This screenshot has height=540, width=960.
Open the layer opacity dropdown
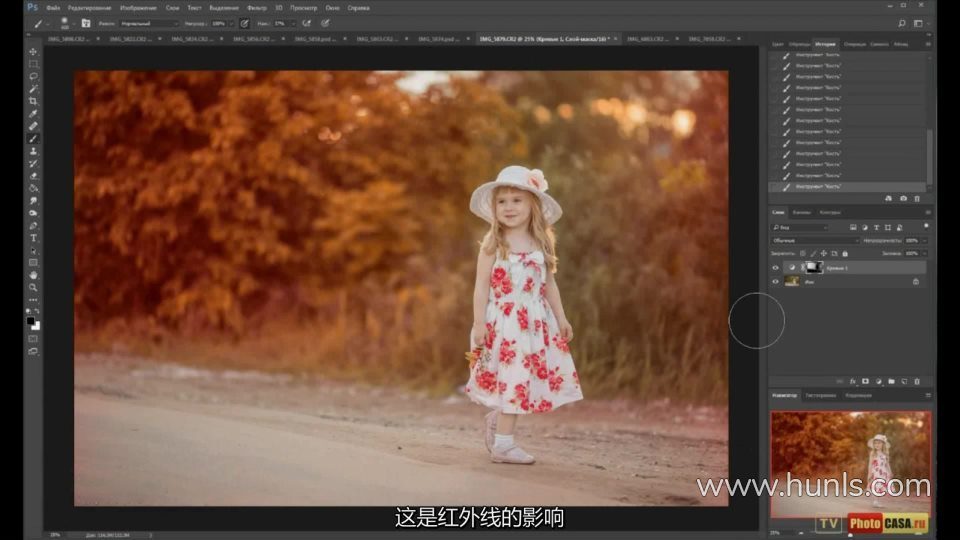924,241
